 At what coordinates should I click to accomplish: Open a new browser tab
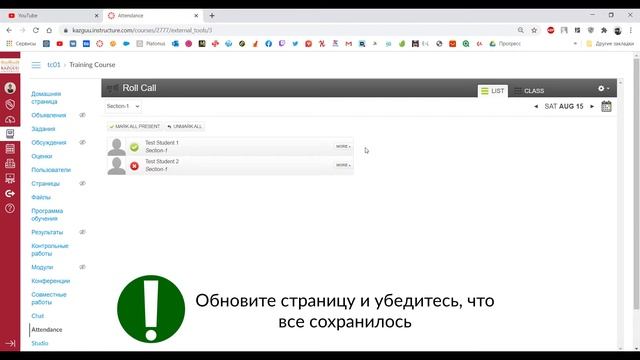(212, 16)
